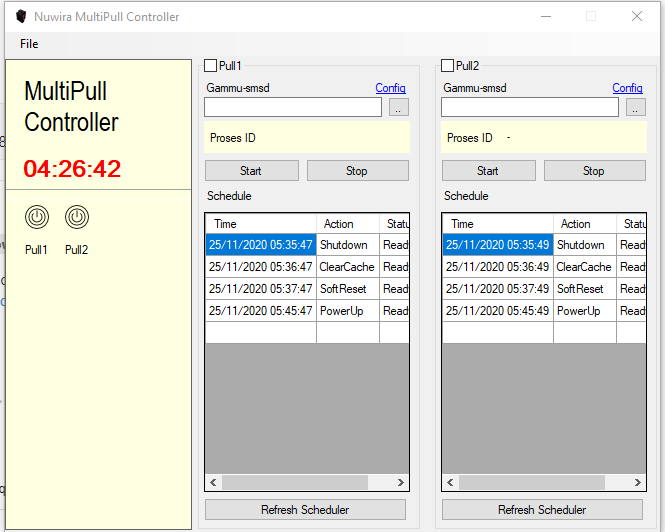Click the Pull2 Gammu-smsd path field
Image resolution: width=665 pixels, height=532 pixels.
point(530,107)
